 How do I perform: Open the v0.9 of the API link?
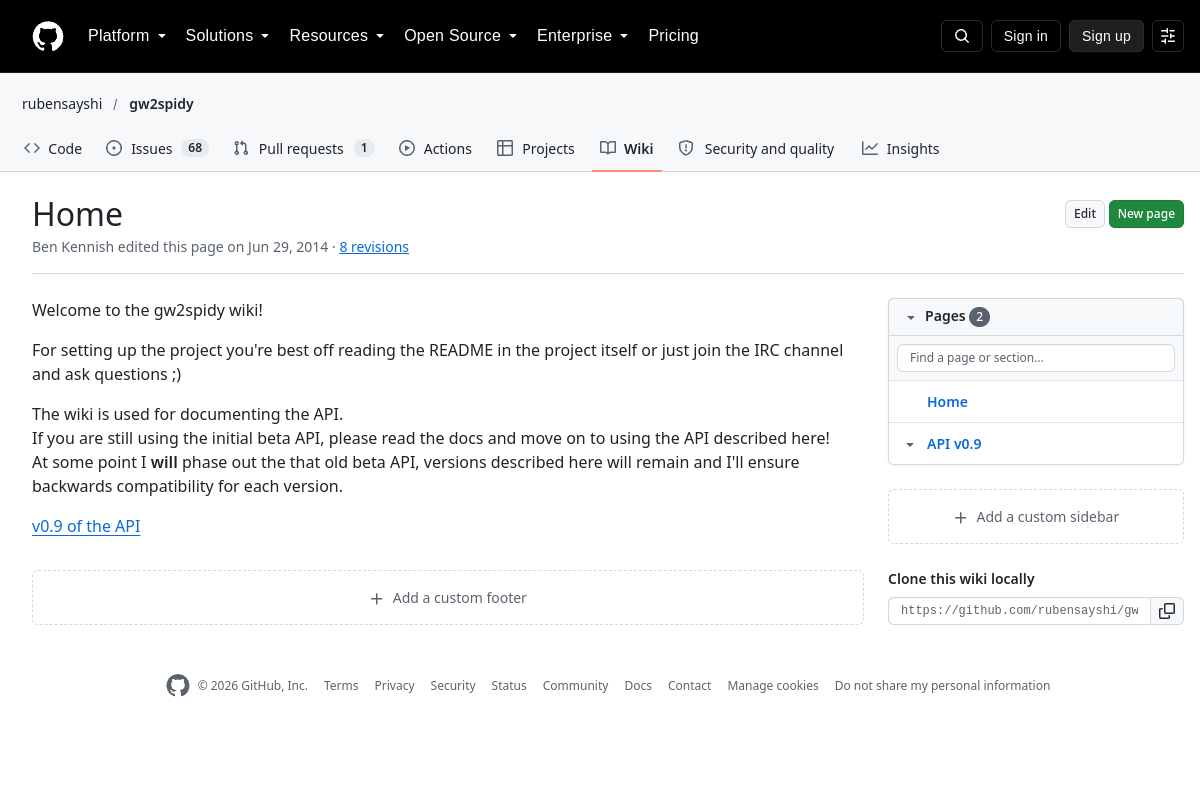point(86,526)
